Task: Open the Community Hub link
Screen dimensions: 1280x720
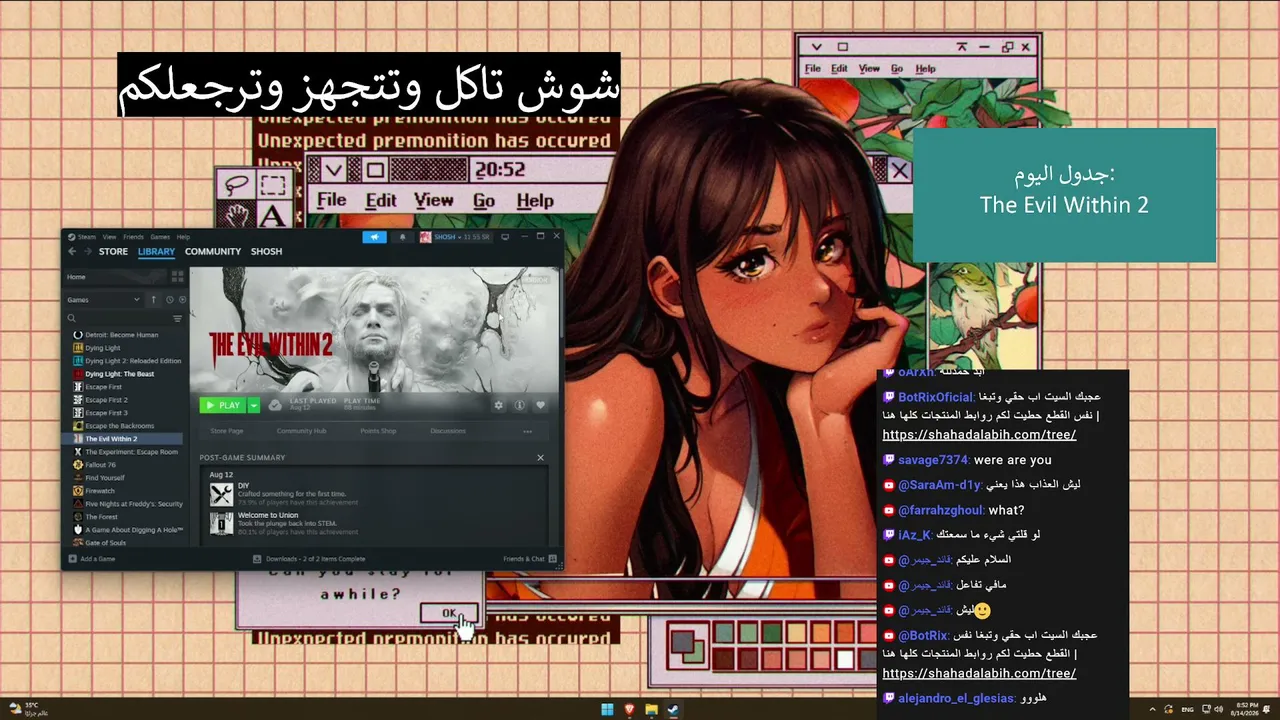Action: click(x=301, y=431)
